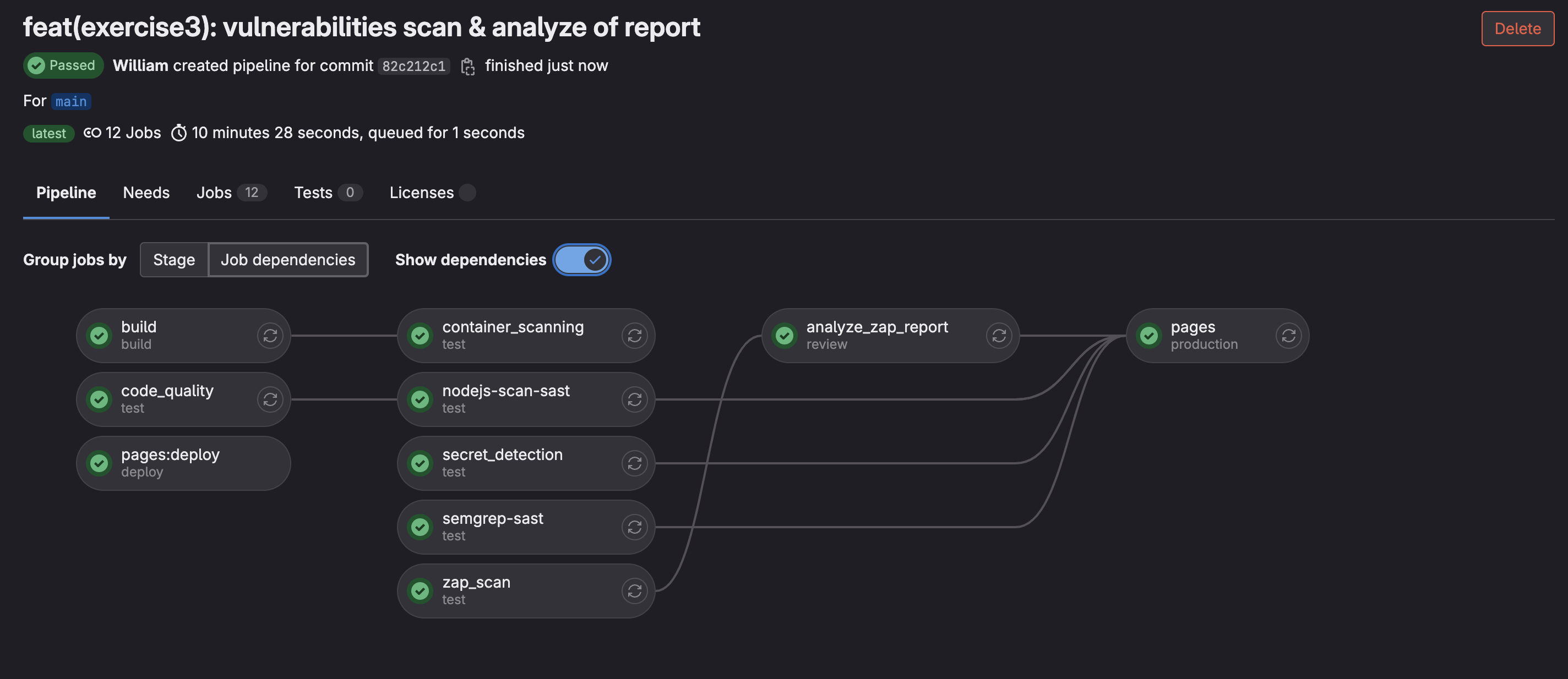Open the Licenses tab

(432, 193)
